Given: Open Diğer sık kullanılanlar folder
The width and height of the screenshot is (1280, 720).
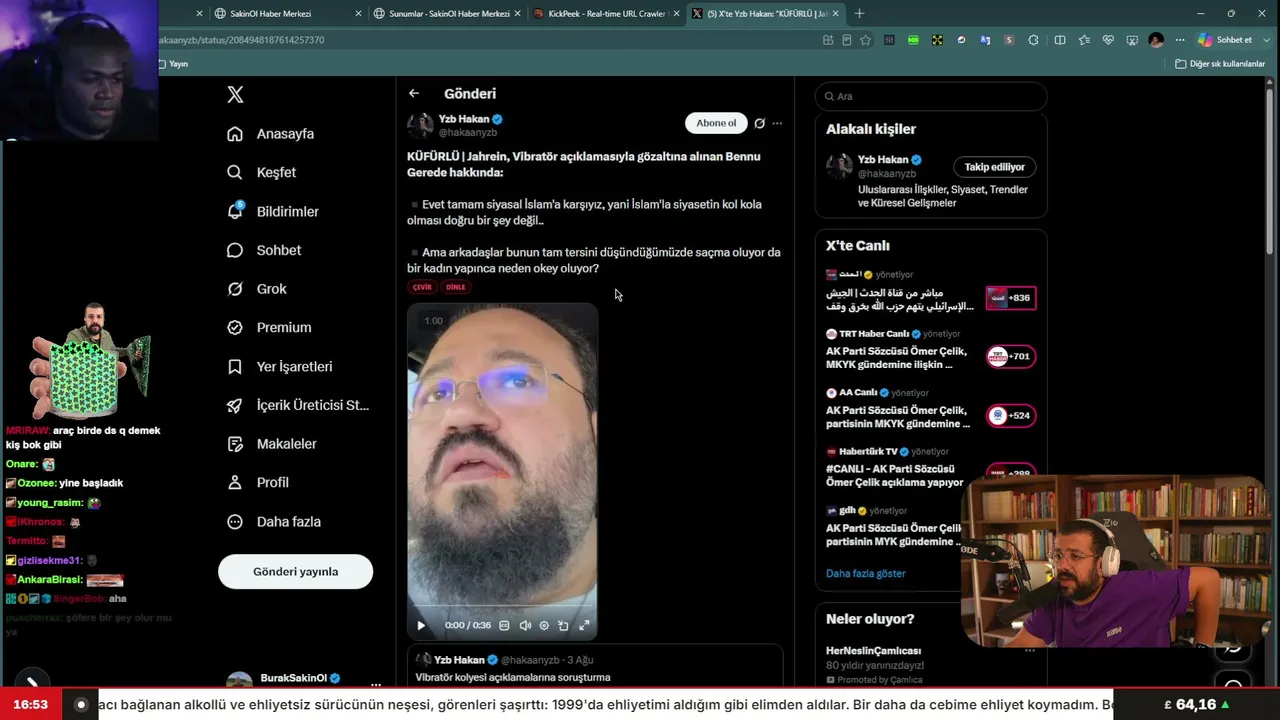Looking at the screenshot, I should [1220, 64].
